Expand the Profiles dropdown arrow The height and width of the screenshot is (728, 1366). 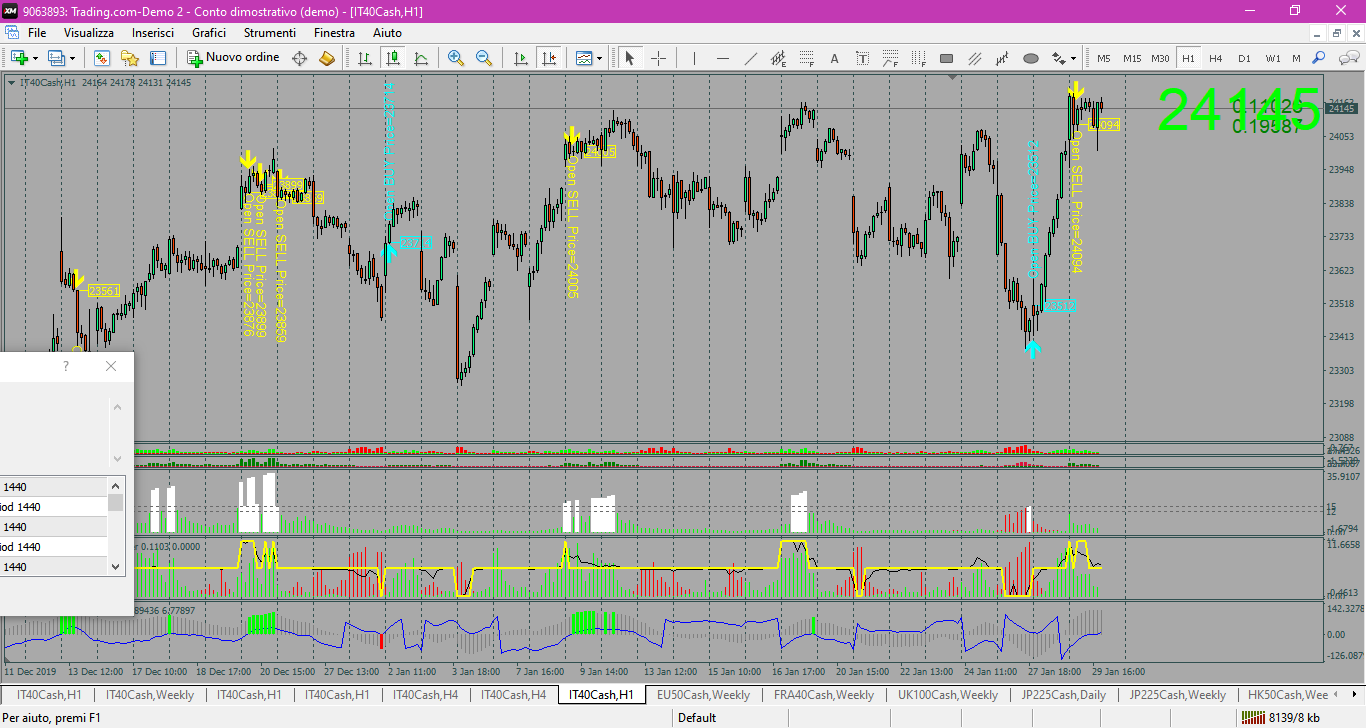coord(72,58)
